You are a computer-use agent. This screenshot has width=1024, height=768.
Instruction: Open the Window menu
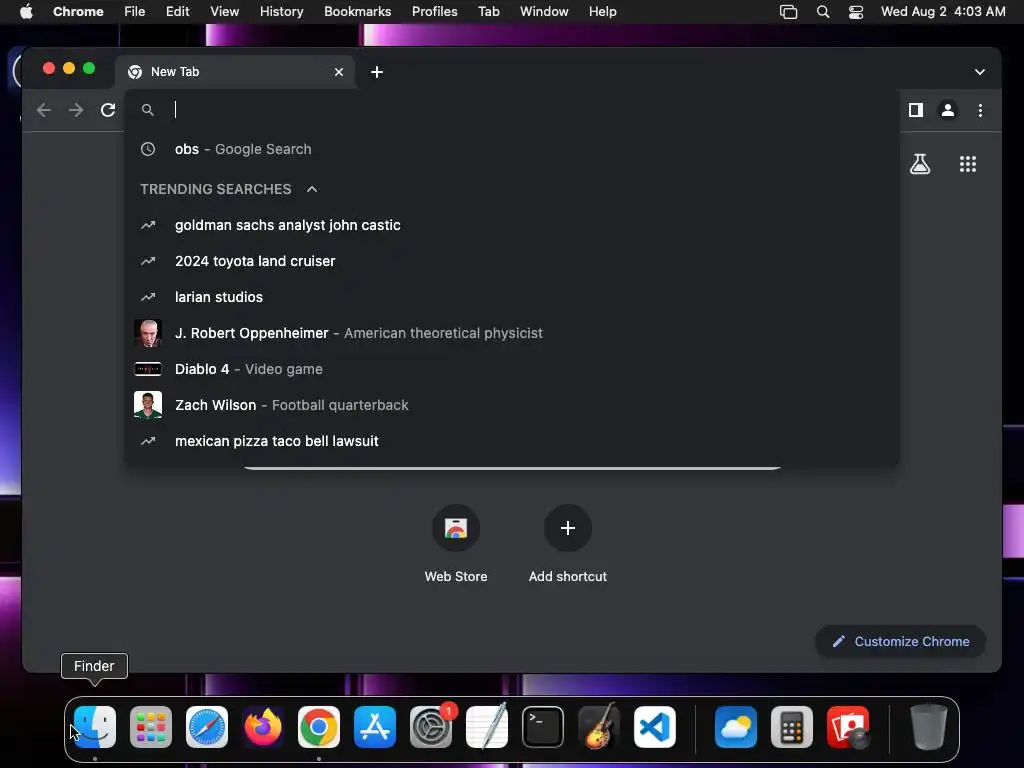click(x=544, y=12)
